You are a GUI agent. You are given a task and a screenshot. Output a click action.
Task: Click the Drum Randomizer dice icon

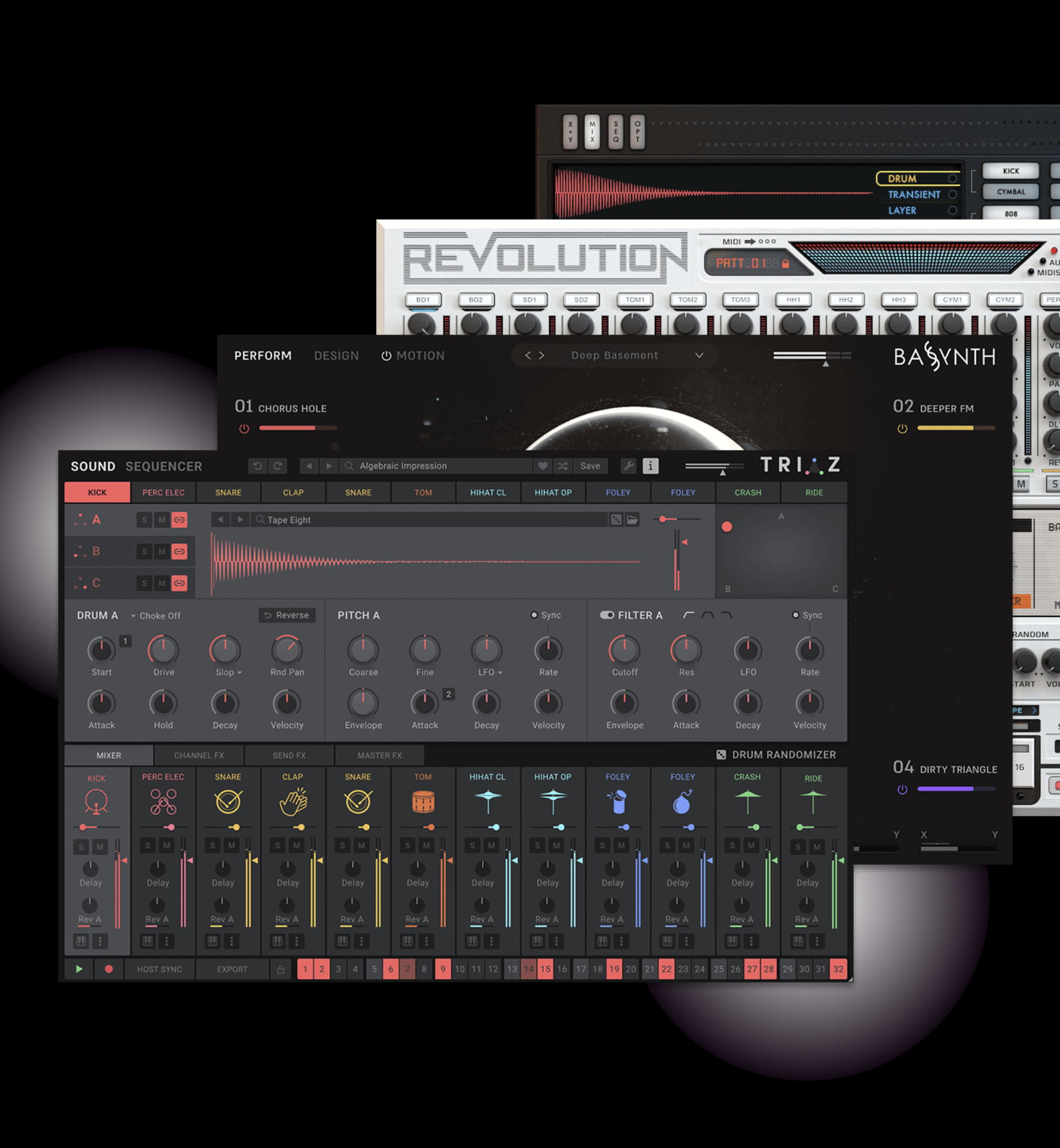721,754
